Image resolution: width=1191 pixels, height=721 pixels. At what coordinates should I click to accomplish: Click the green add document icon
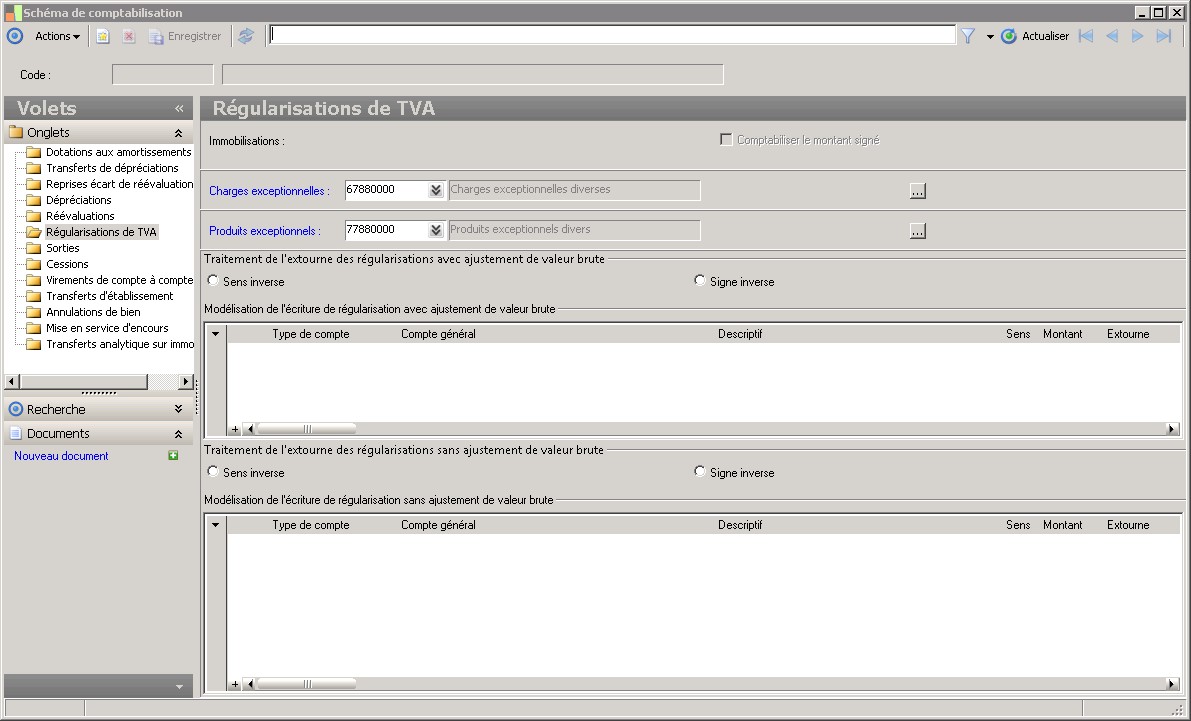[x=173, y=455]
